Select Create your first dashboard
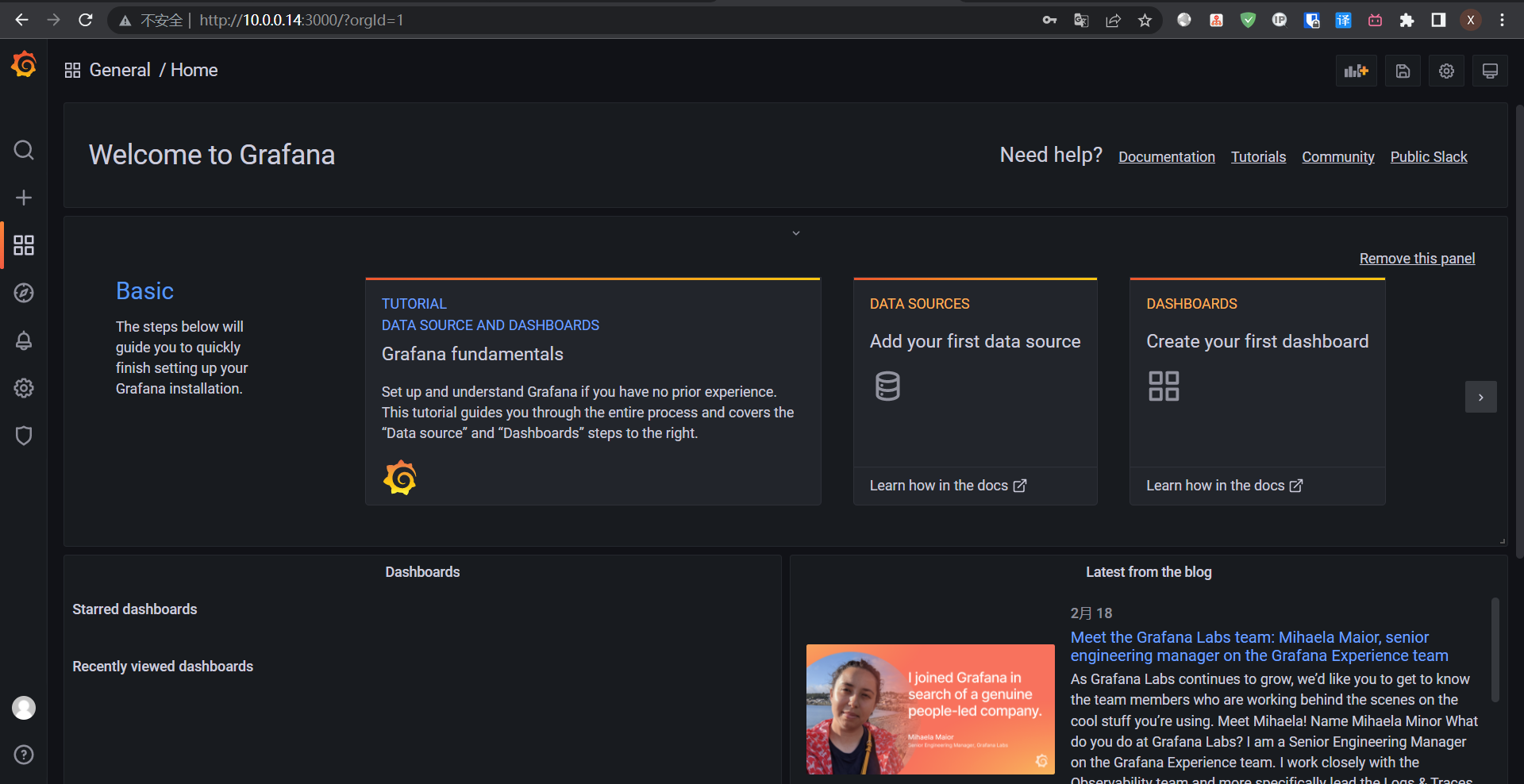The width and height of the screenshot is (1524, 784). tap(1257, 341)
